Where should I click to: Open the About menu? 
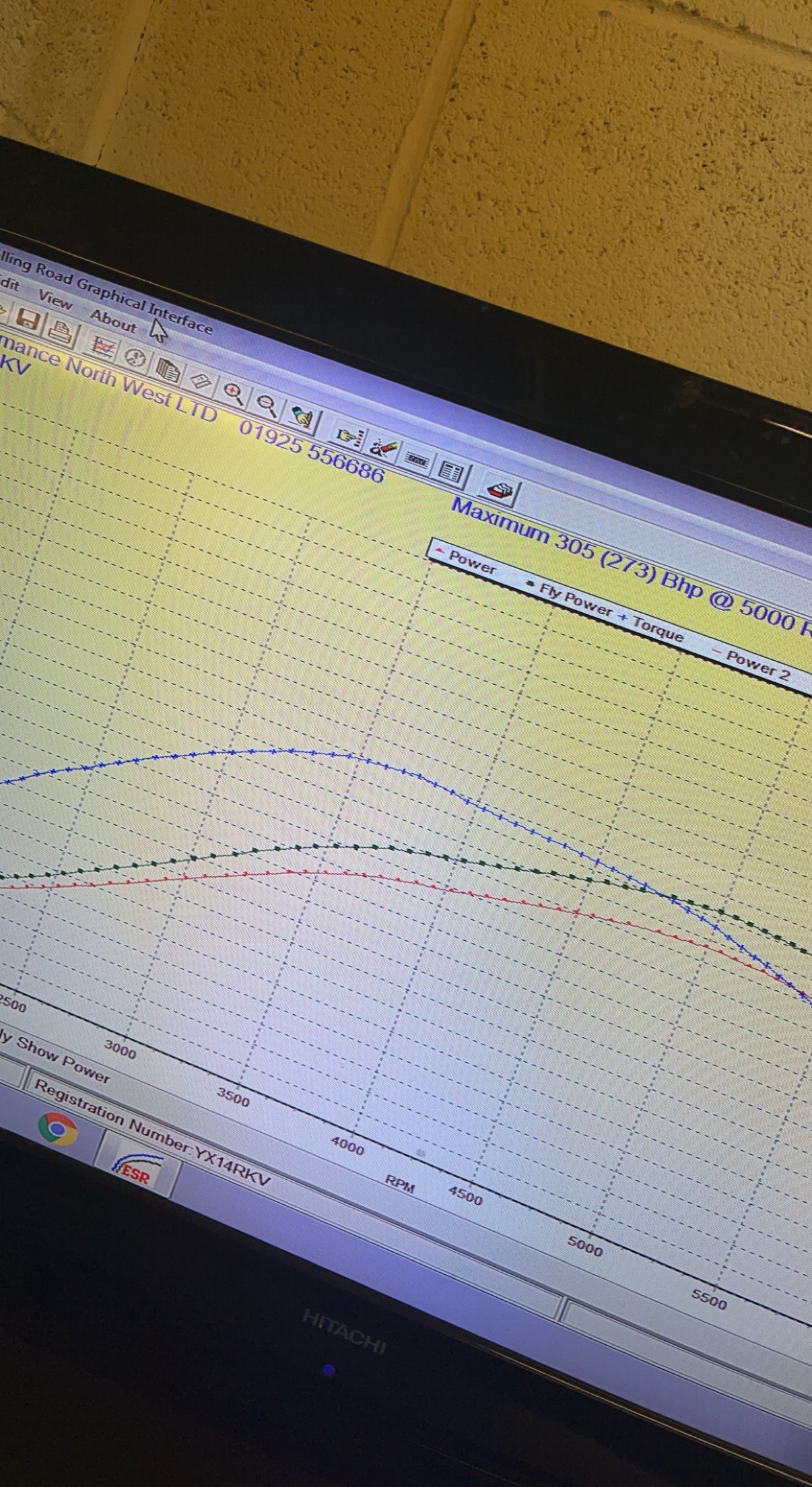(113, 322)
